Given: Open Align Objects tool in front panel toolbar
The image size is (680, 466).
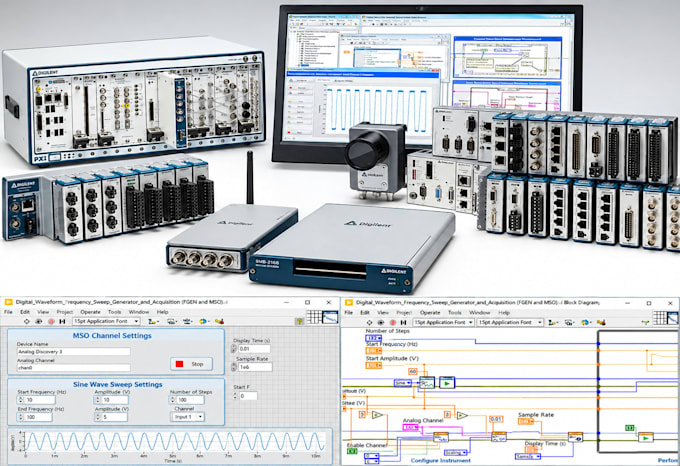Looking at the screenshot, I should tap(152, 322).
